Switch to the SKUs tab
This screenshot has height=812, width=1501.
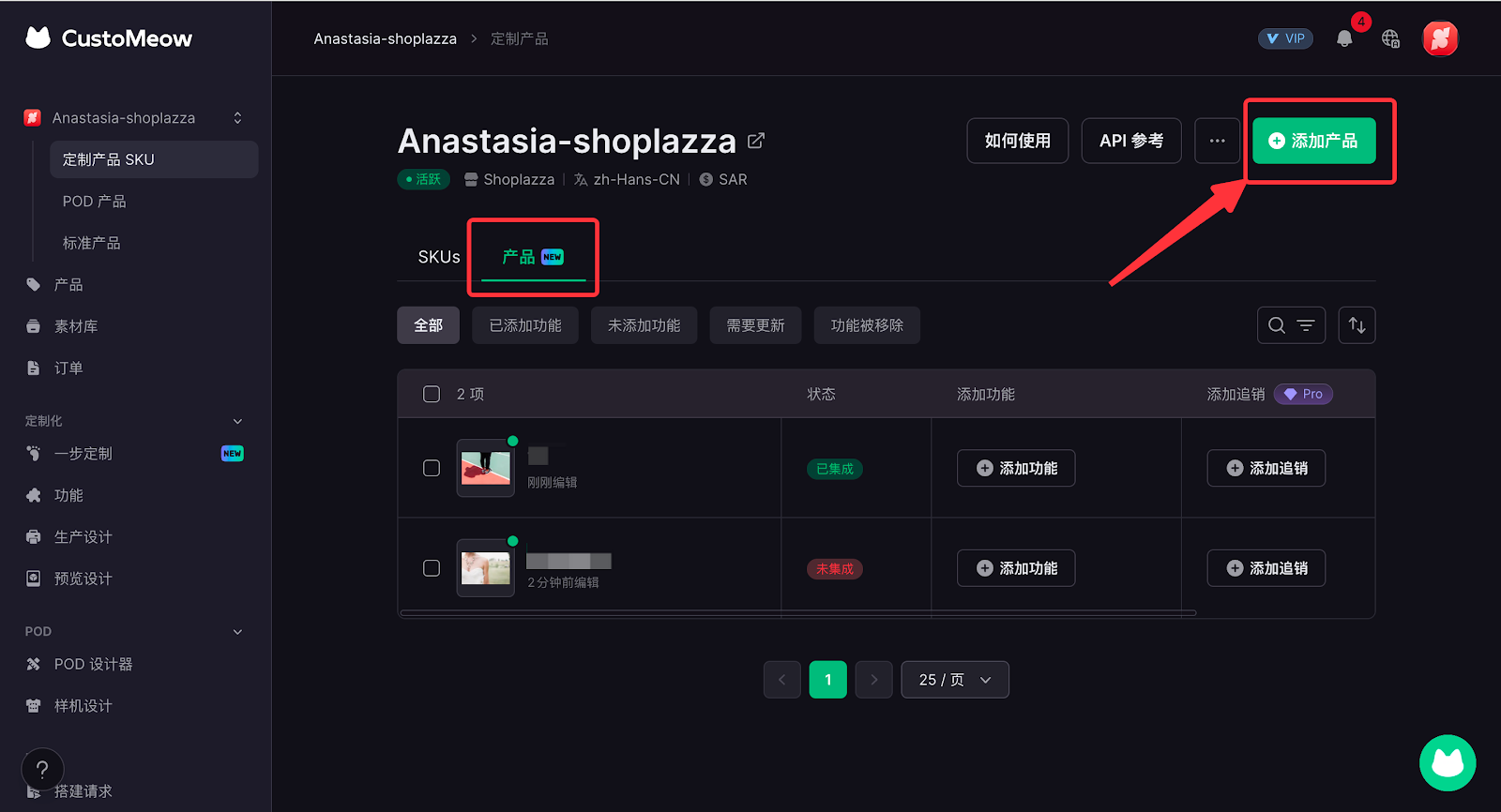pyautogui.click(x=439, y=257)
